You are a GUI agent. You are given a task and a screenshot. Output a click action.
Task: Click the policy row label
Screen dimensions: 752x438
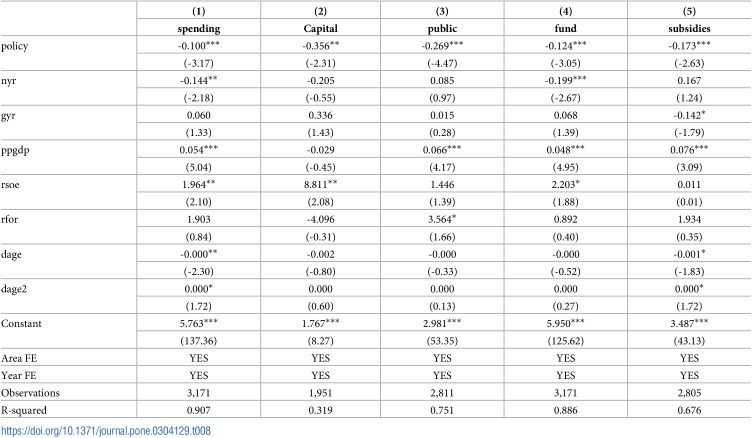(14, 46)
